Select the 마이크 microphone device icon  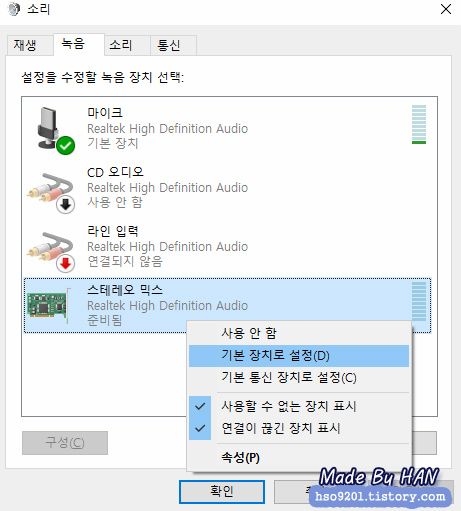tap(55, 130)
